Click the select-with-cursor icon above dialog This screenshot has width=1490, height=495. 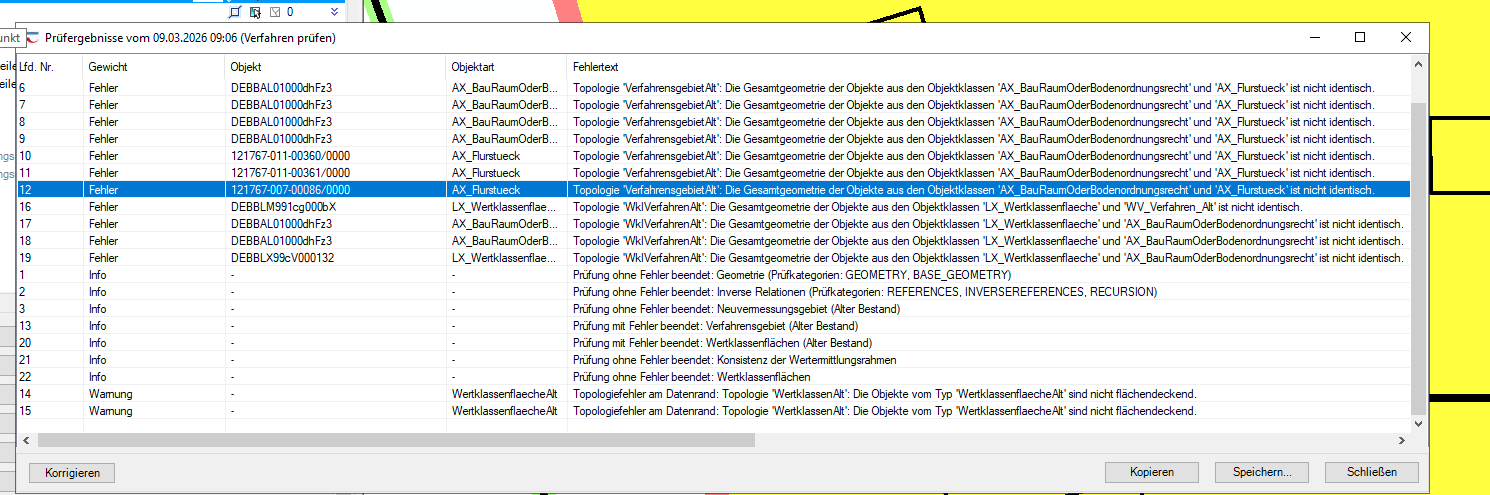[x=255, y=12]
